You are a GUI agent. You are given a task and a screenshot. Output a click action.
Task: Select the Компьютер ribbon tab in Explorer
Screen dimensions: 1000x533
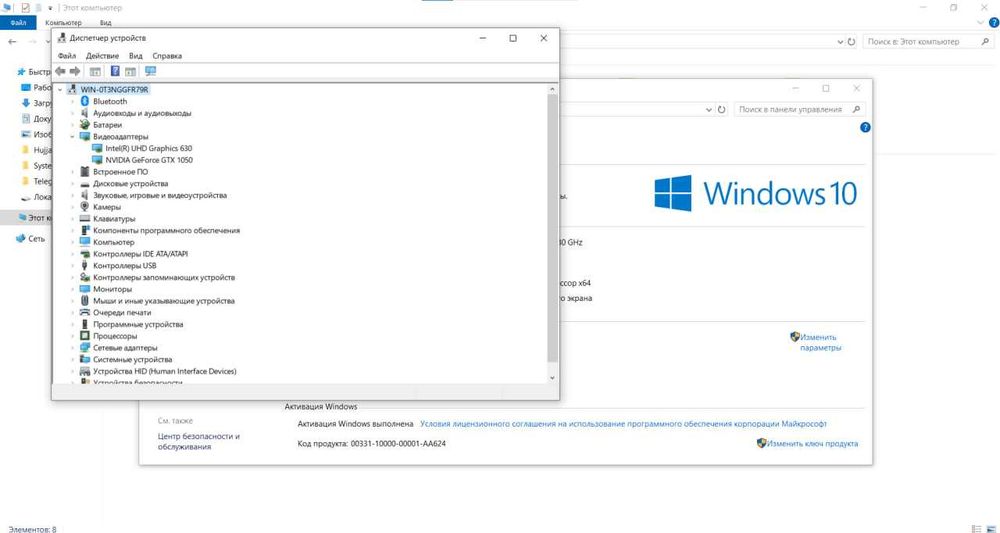[63, 23]
